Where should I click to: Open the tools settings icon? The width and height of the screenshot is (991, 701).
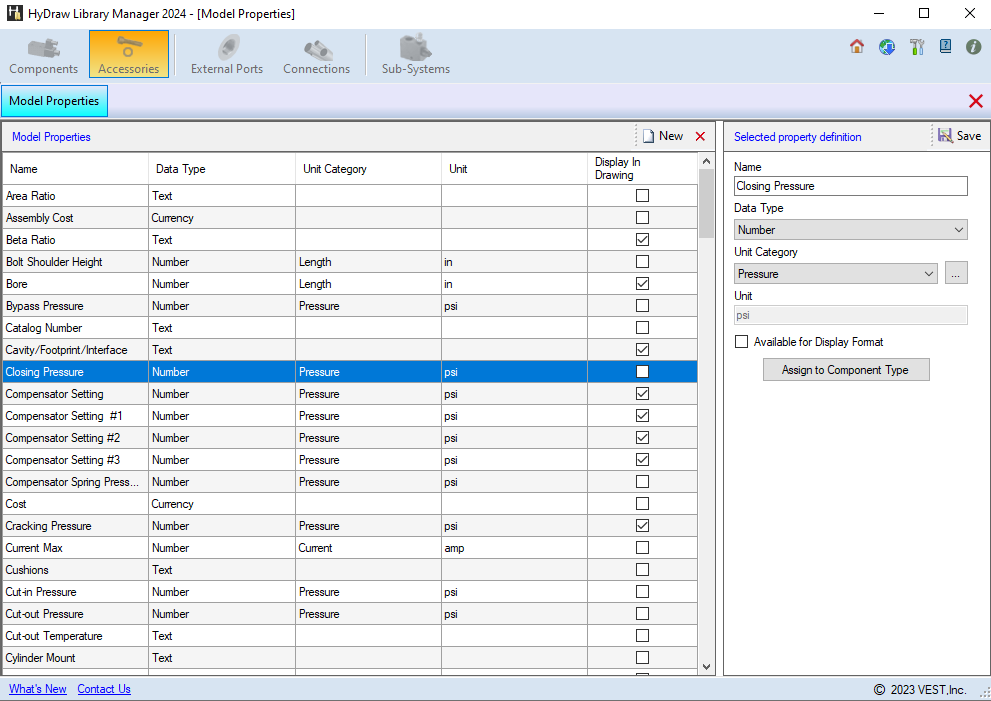pos(916,47)
